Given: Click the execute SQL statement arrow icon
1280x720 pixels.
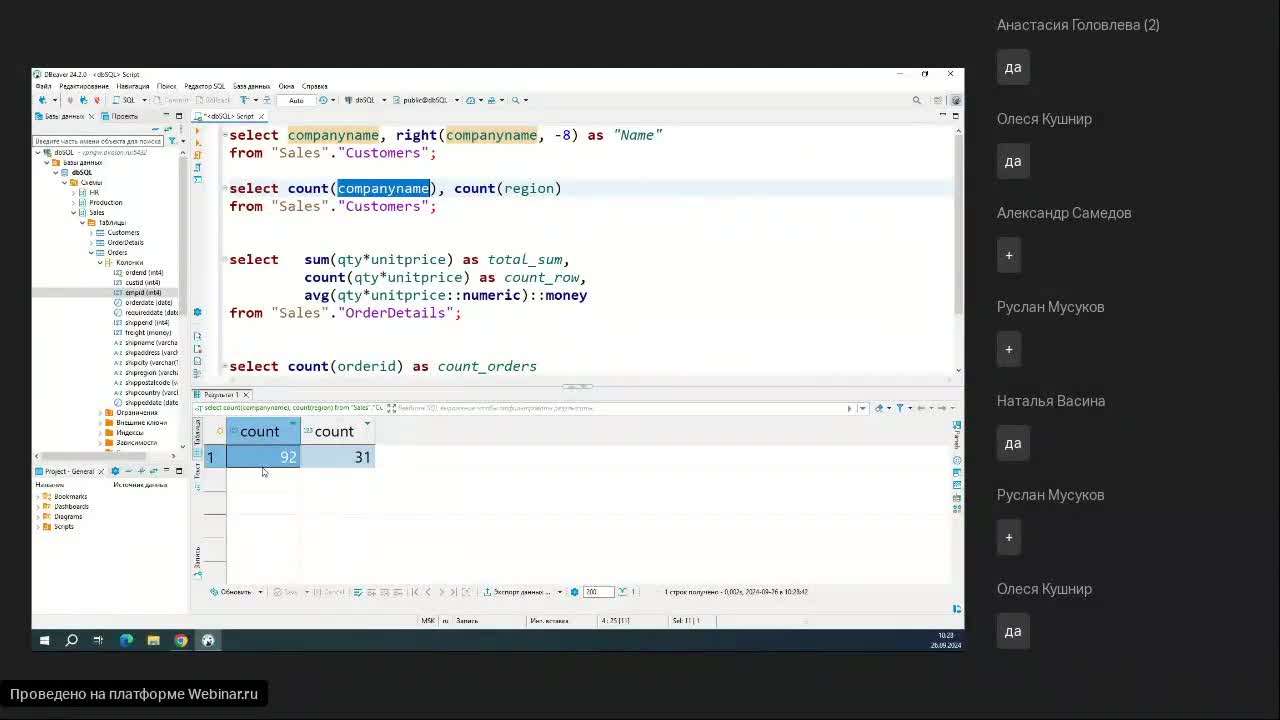Looking at the screenshot, I should 197,133.
